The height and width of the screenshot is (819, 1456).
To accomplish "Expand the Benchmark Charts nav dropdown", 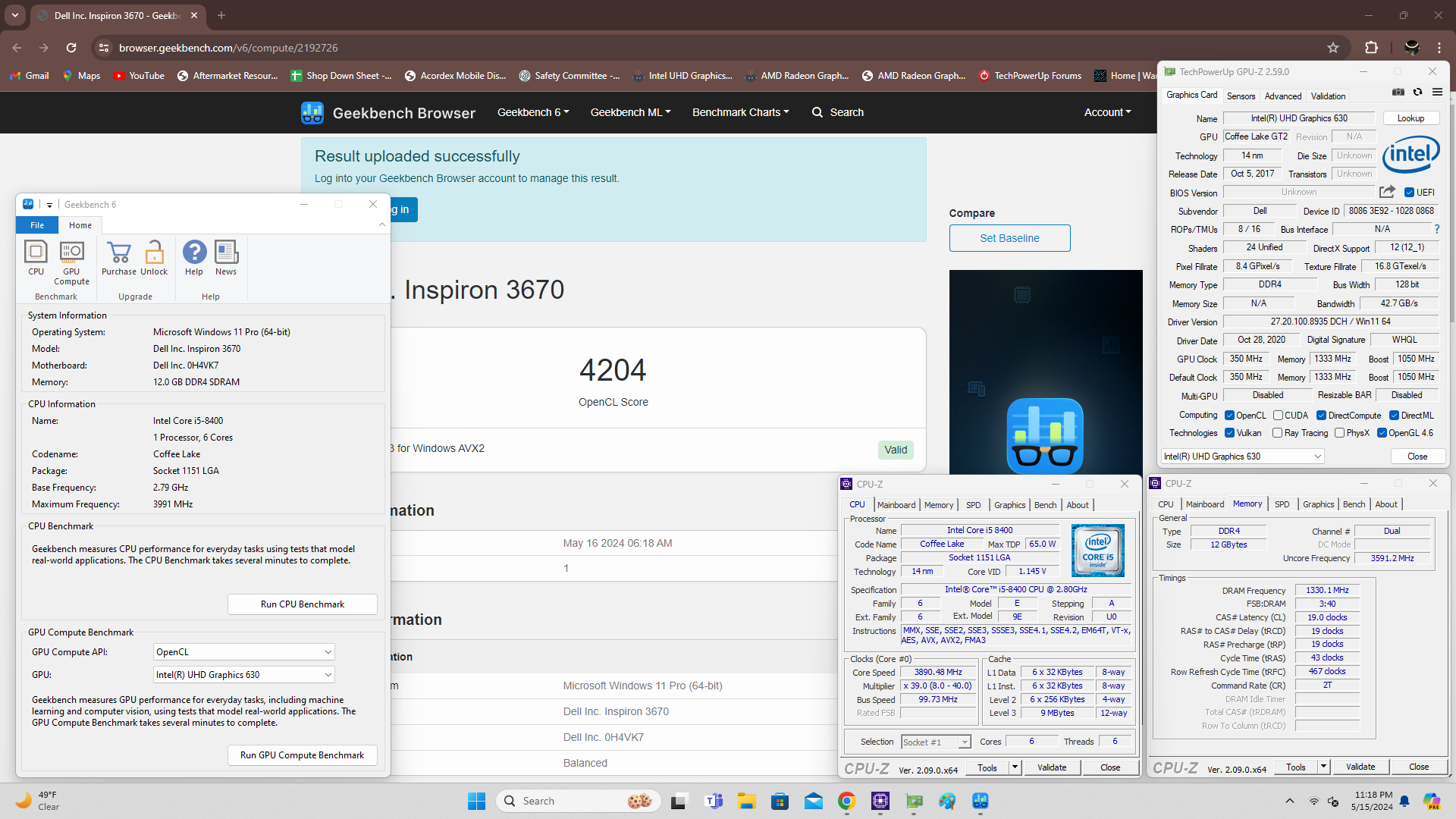I will (x=740, y=112).
